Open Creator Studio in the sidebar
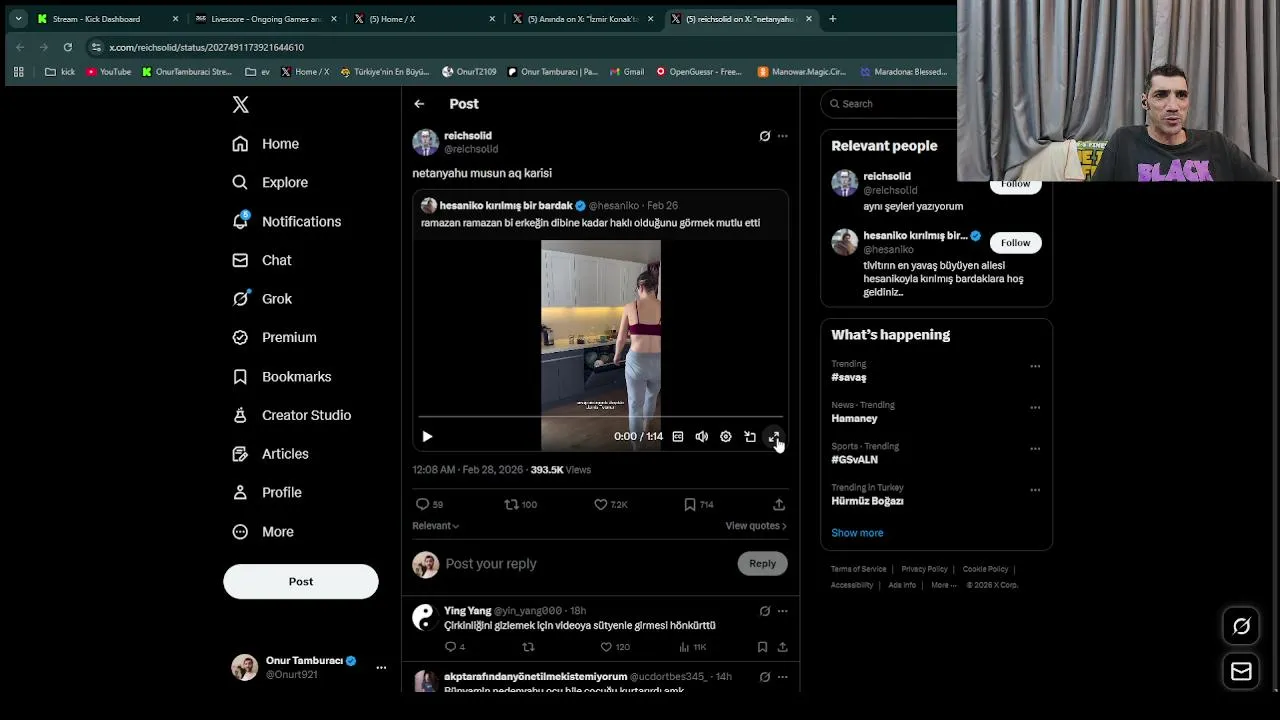The width and height of the screenshot is (1280, 720). coord(291,415)
